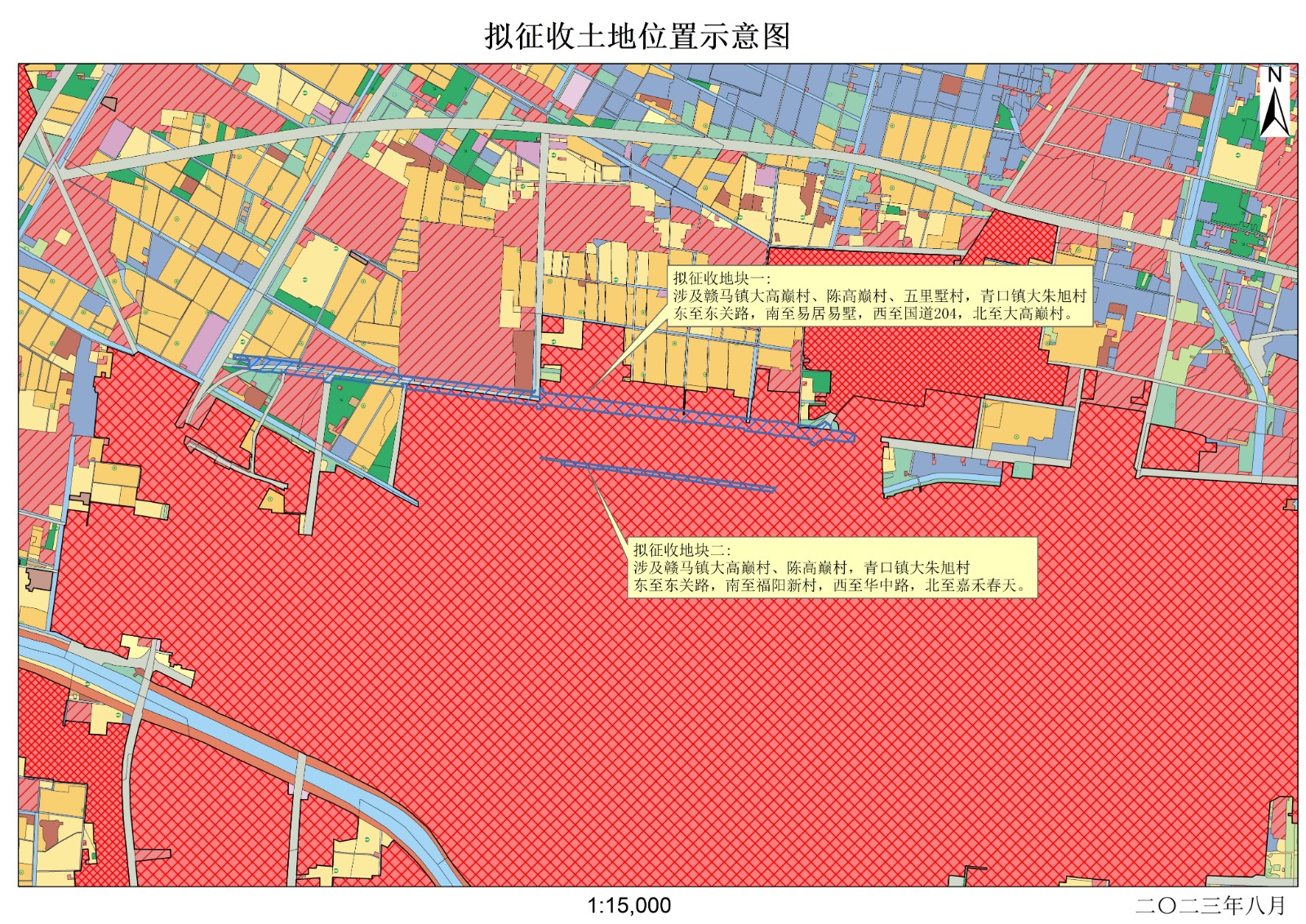This screenshot has width=1306, height=924.
Task: Click the north arrow N symbol
Action: tap(1275, 102)
